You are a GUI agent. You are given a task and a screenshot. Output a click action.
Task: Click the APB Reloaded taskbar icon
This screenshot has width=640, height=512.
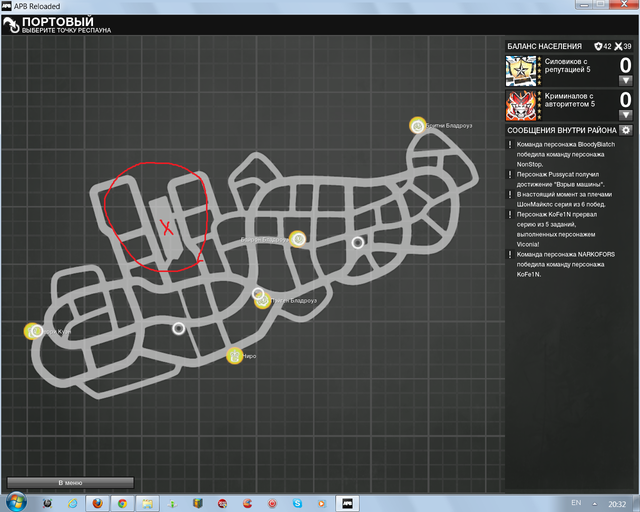[x=347, y=503]
